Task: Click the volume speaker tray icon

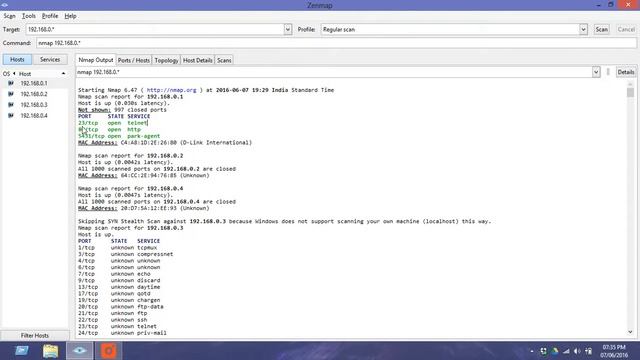Action: (577, 351)
